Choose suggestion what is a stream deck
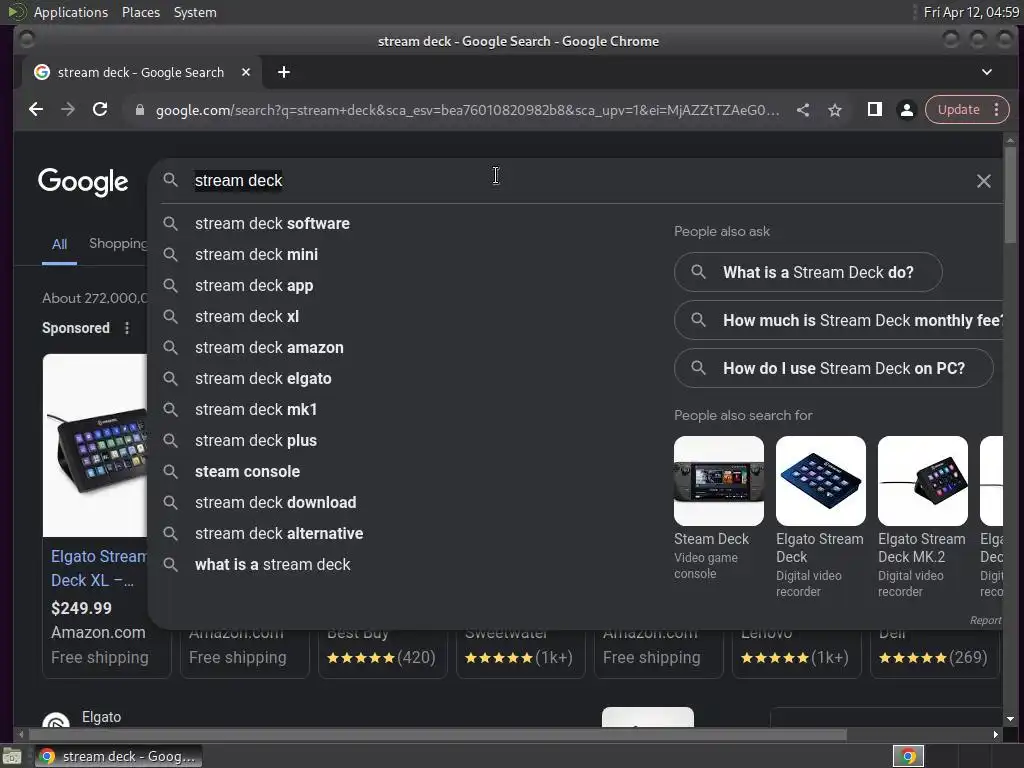 [x=272, y=565]
